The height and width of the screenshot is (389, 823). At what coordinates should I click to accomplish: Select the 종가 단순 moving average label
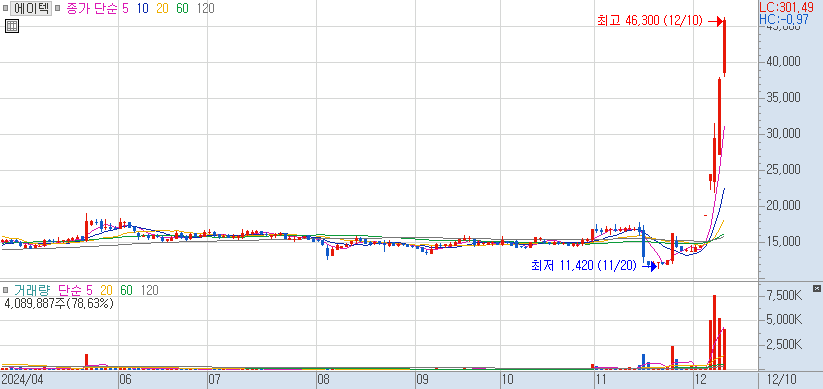[91, 9]
